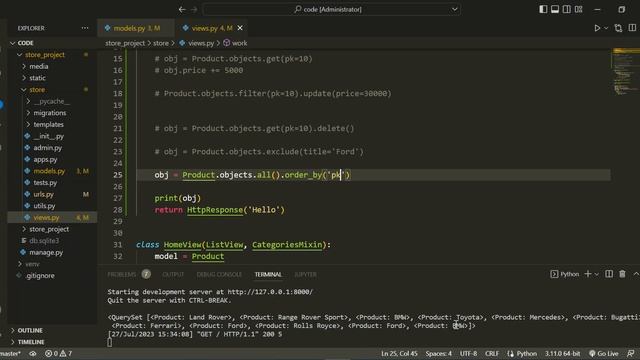Click Go Live status bar button
Viewport: 640px width, 360px height.
[603, 353]
